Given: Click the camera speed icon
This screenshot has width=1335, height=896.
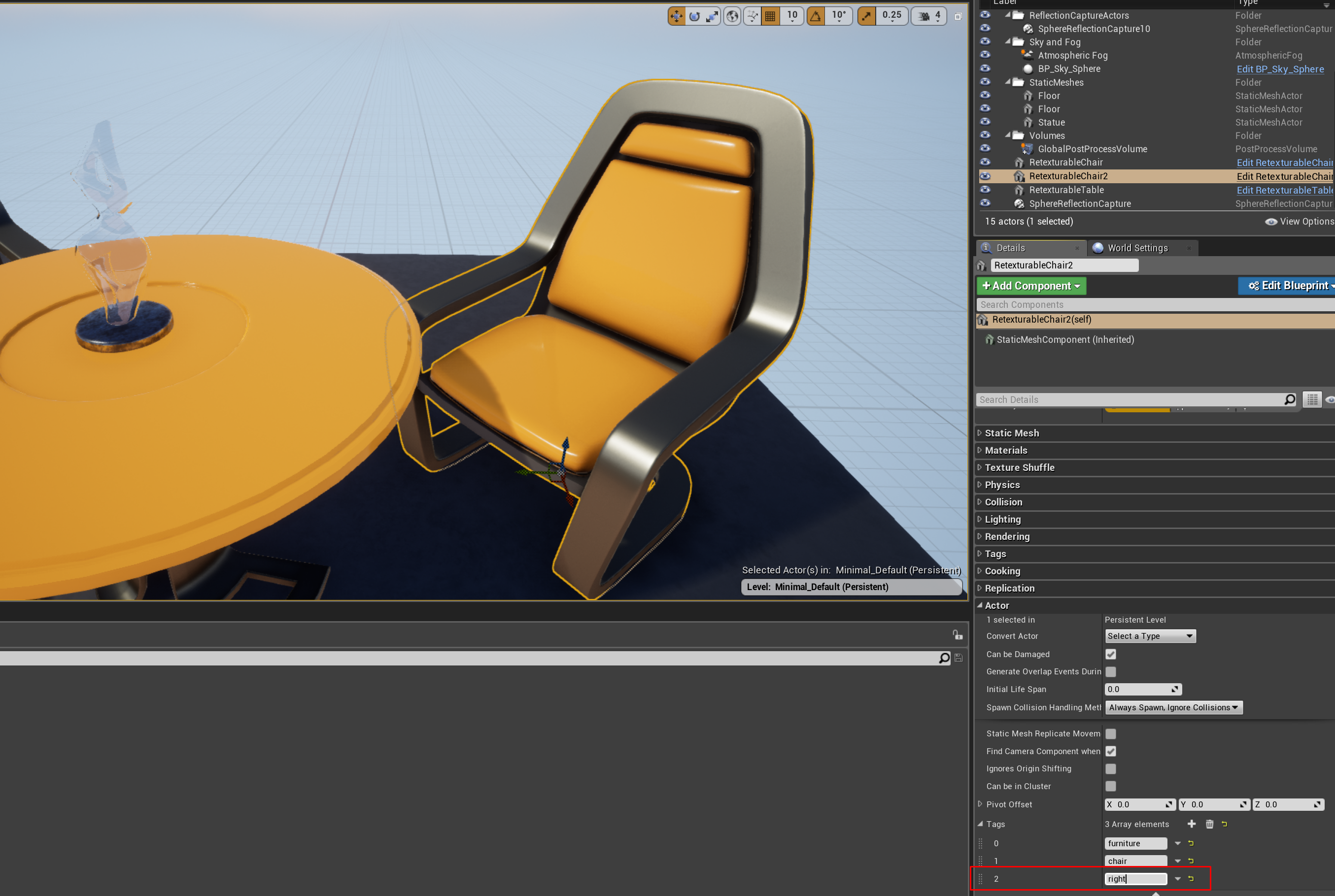Looking at the screenshot, I should [924, 16].
